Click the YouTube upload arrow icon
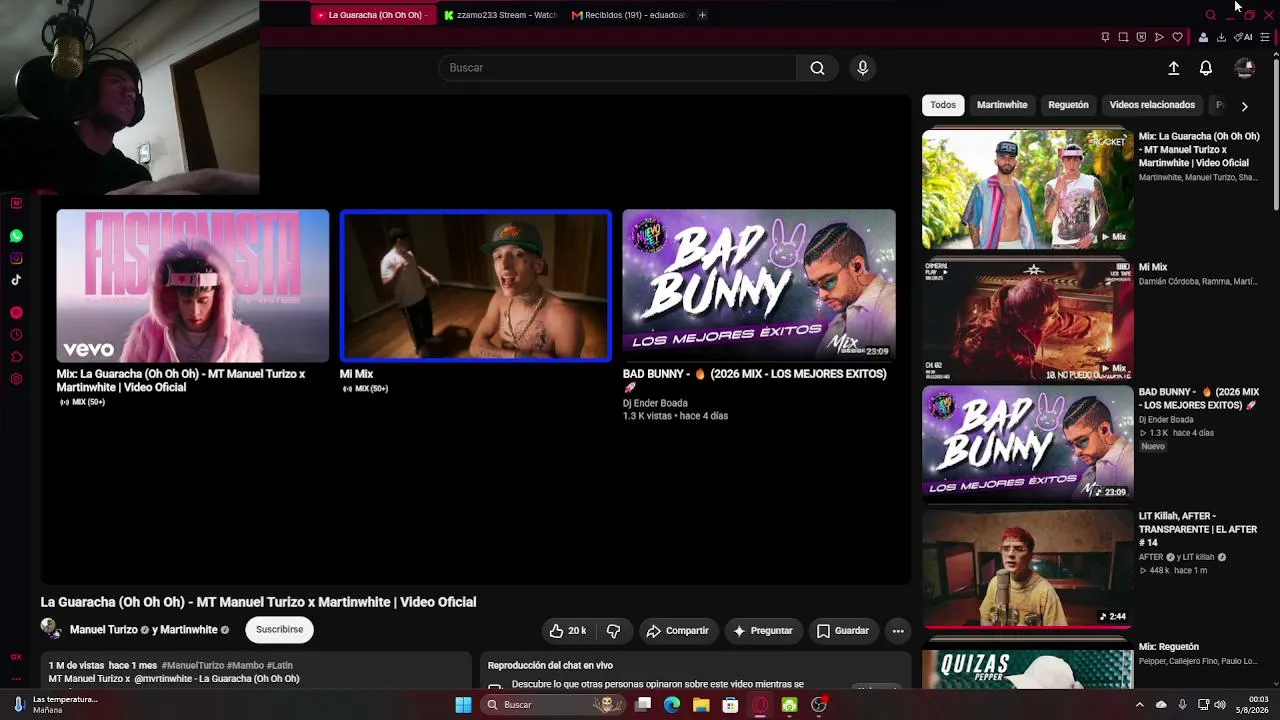The image size is (1280, 720). pyautogui.click(x=1174, y=68)
